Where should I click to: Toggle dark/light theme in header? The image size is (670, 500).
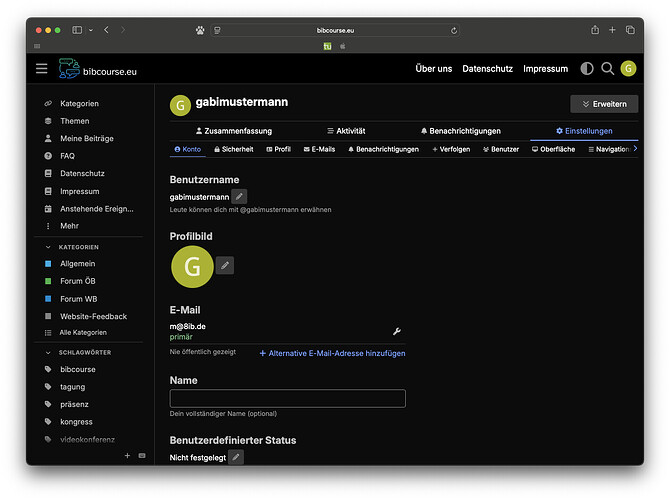586,69
